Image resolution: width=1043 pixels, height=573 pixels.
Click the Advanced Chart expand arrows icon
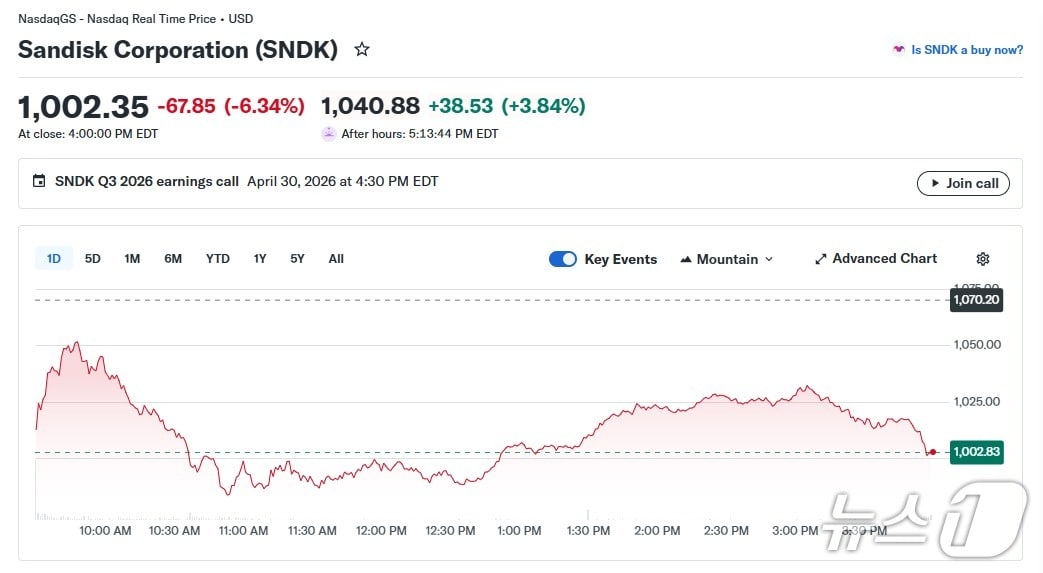click(821, 259)
